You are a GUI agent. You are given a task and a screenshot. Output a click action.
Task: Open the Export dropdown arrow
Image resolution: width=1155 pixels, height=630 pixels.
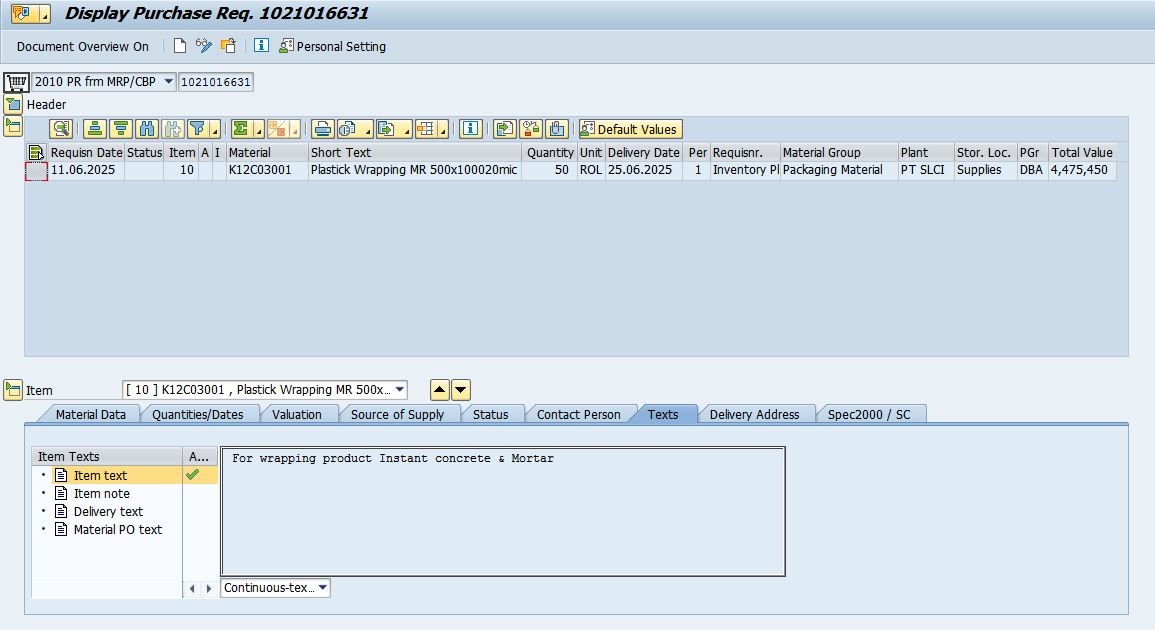coord(405,130)
